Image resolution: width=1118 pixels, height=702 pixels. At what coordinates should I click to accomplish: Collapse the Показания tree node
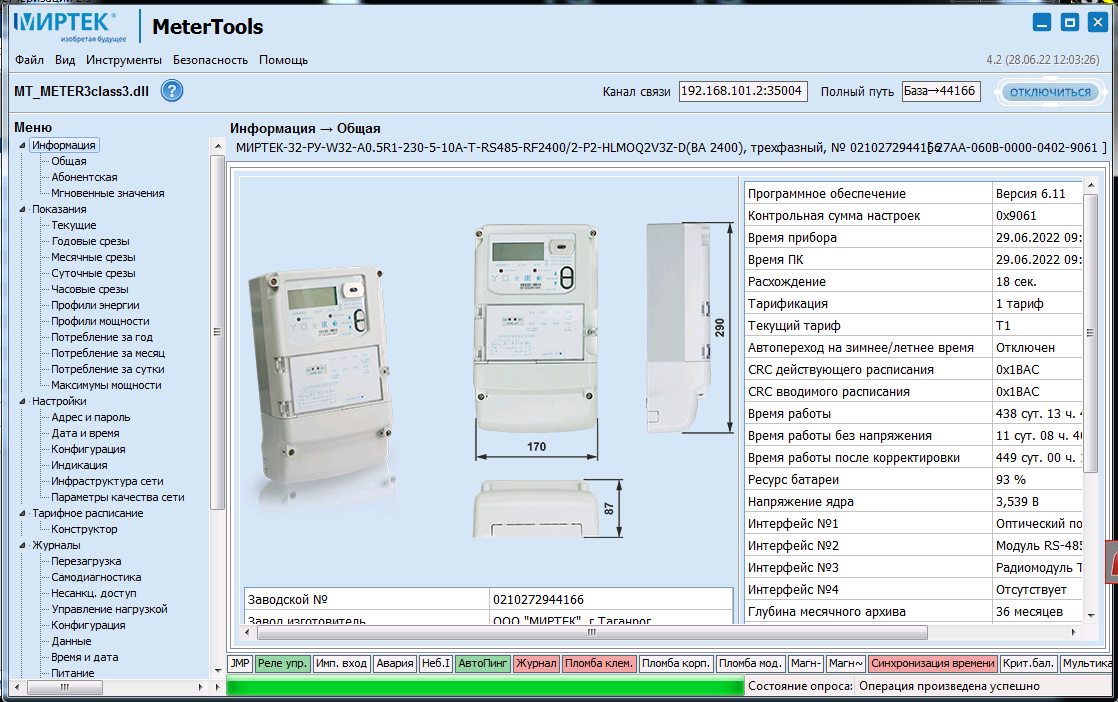click(23, 210)
